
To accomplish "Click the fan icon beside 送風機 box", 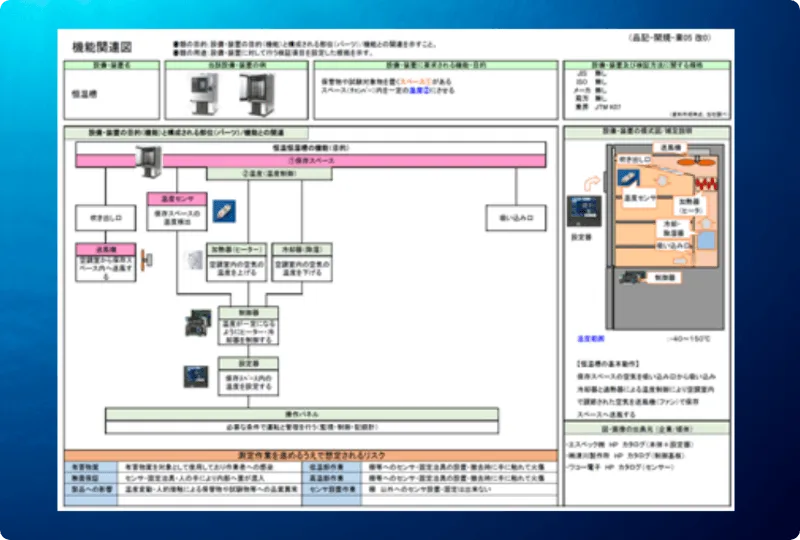I will pos(148,262).
